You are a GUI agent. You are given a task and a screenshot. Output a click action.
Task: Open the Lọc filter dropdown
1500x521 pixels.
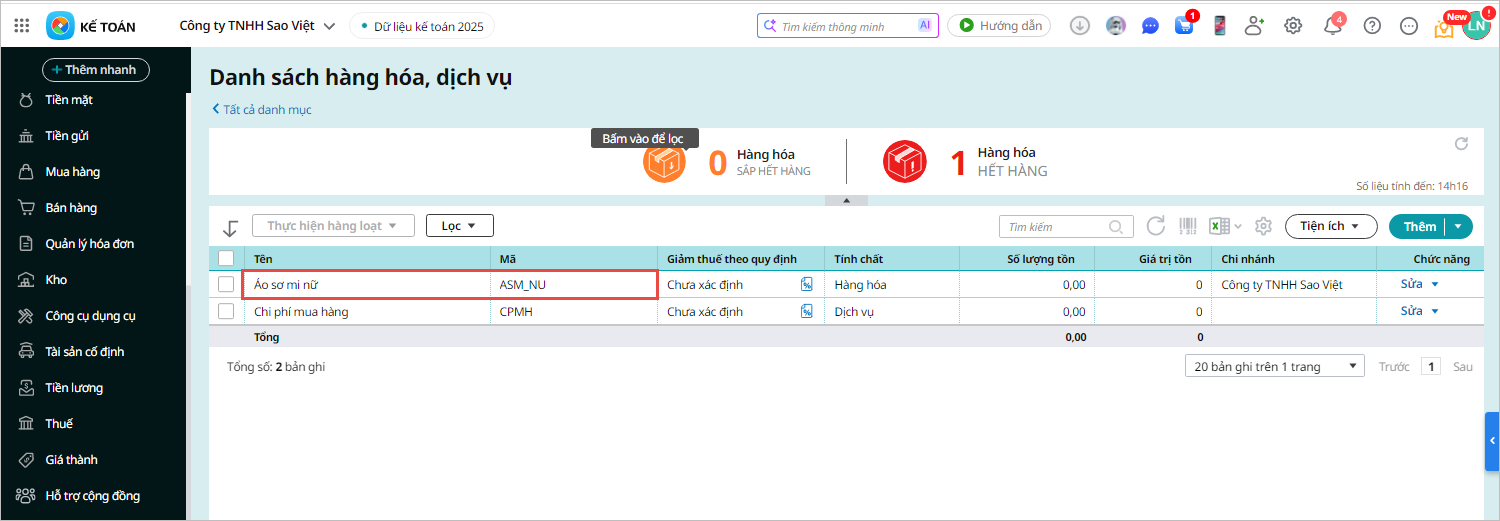[x=459, y=226]
